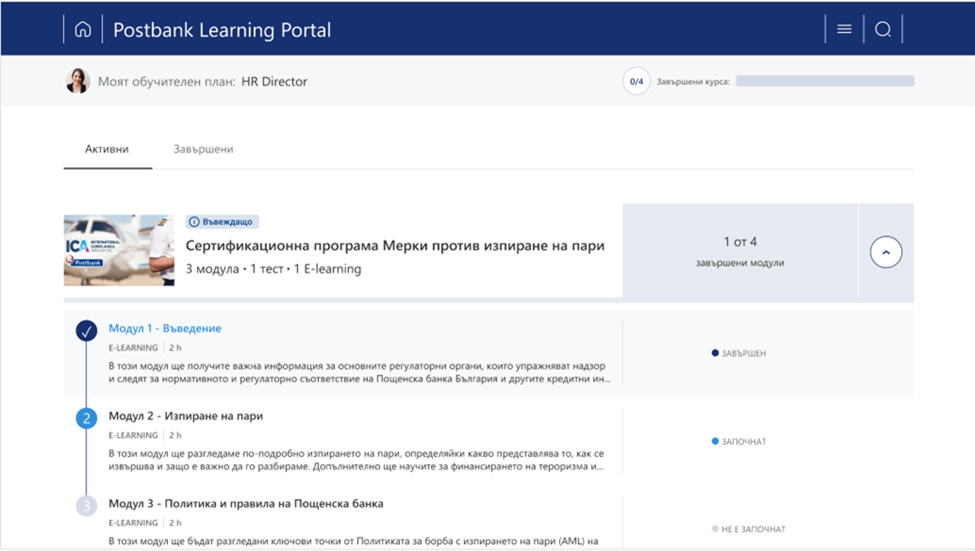975x551 pixels.
Task: Open Модул 2 - Изпиране на пари
Action: click(185, 416)
